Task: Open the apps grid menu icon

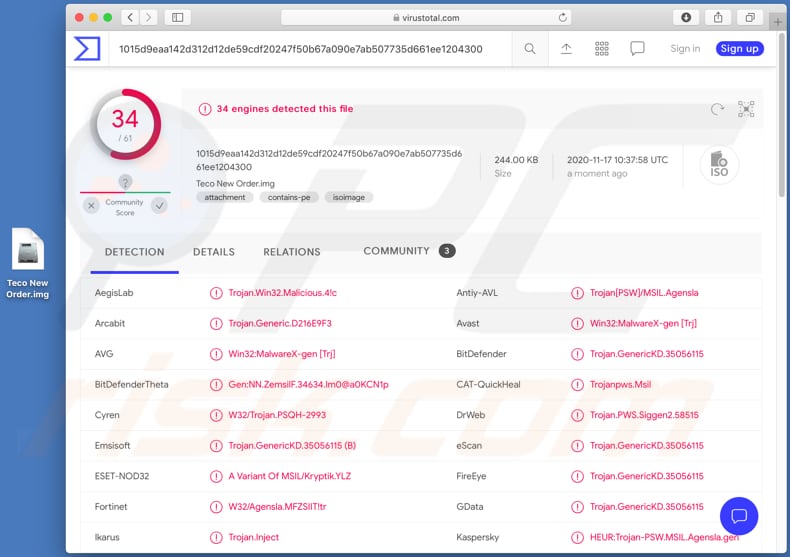Action: tap(602, 49)
